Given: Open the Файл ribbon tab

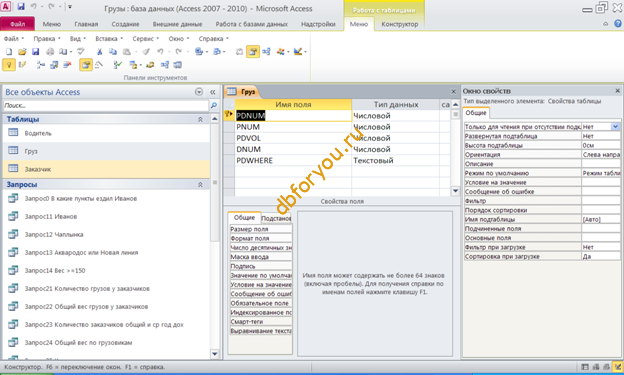Looking at the screenshot, I should click(17, 24).
